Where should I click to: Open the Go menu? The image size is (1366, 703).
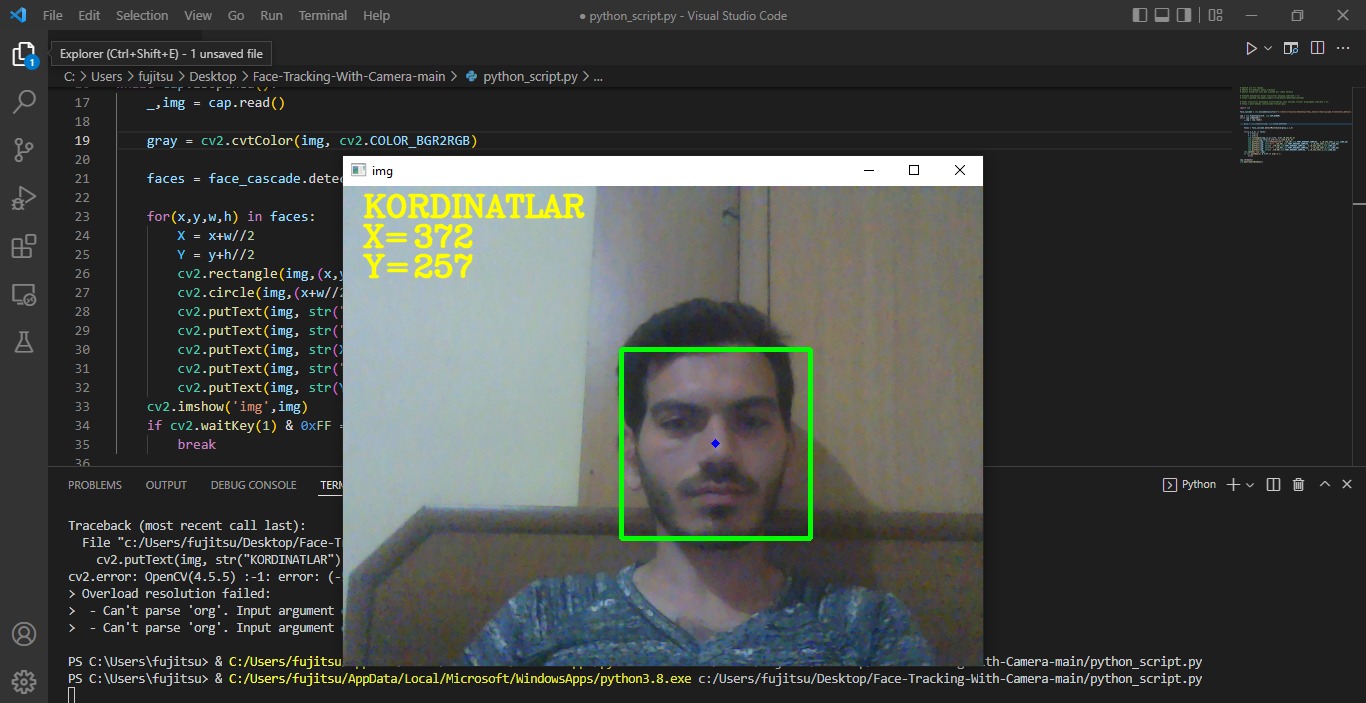236,15
